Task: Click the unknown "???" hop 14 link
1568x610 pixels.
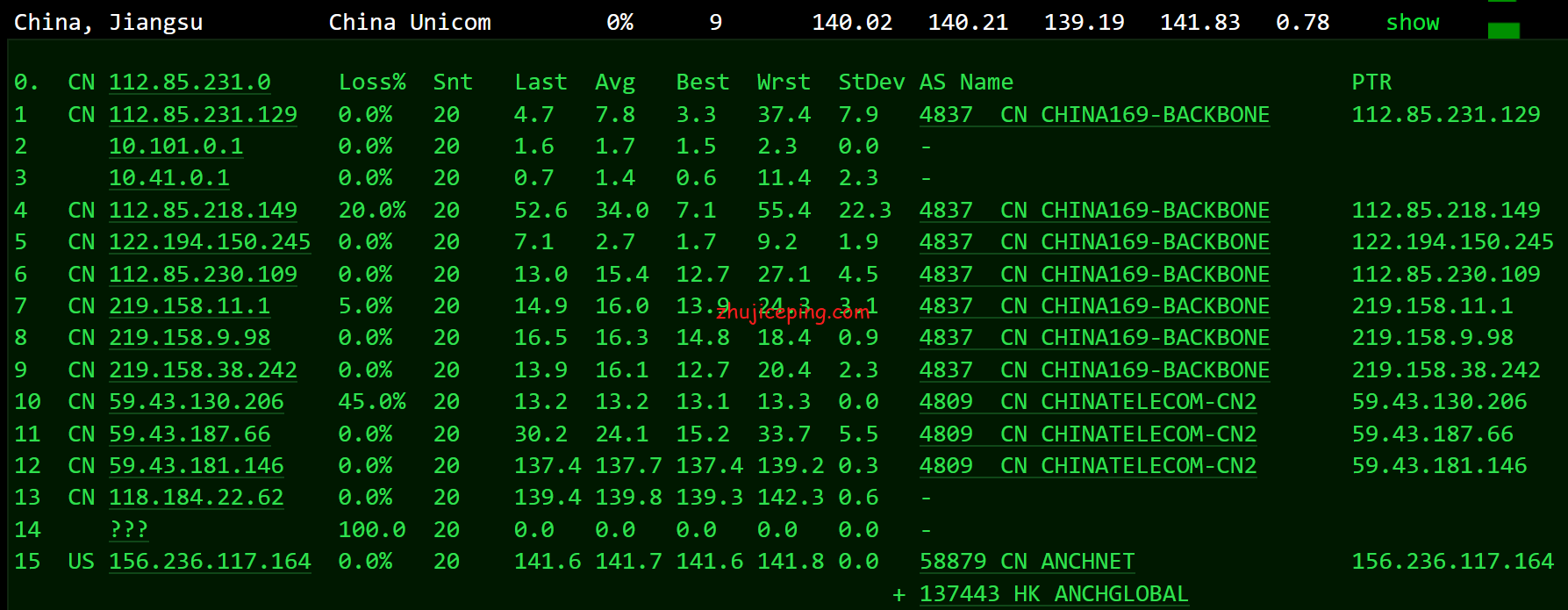Action: pyautogui.click(x=128, y=530)
